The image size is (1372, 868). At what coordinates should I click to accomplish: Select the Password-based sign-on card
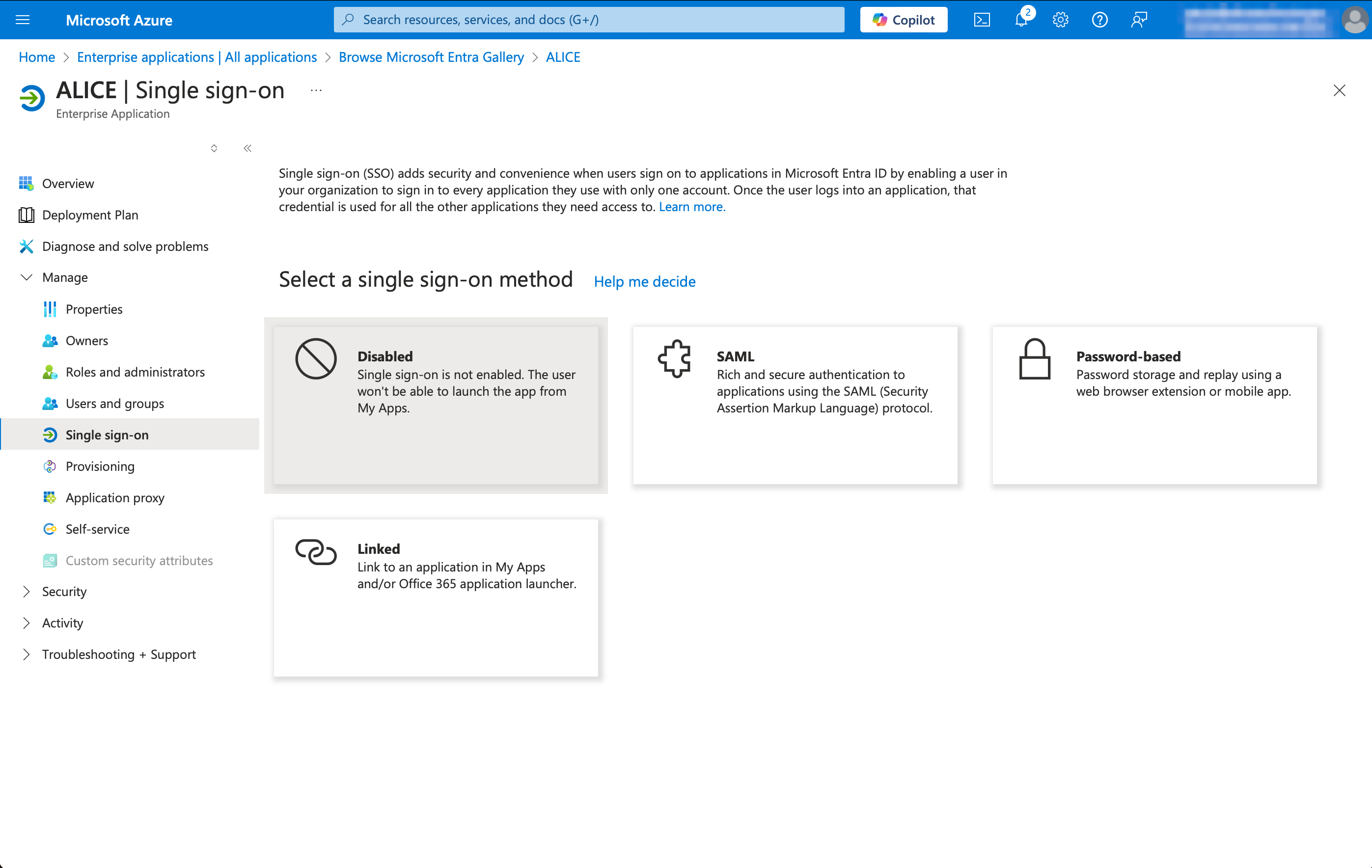pyautogui.click(x=1154, y=405)
